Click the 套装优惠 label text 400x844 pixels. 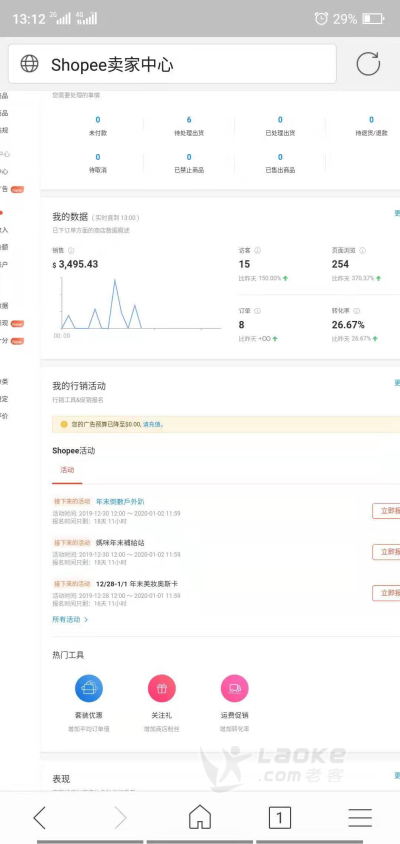pyautogui.click(x=89, y=715)
